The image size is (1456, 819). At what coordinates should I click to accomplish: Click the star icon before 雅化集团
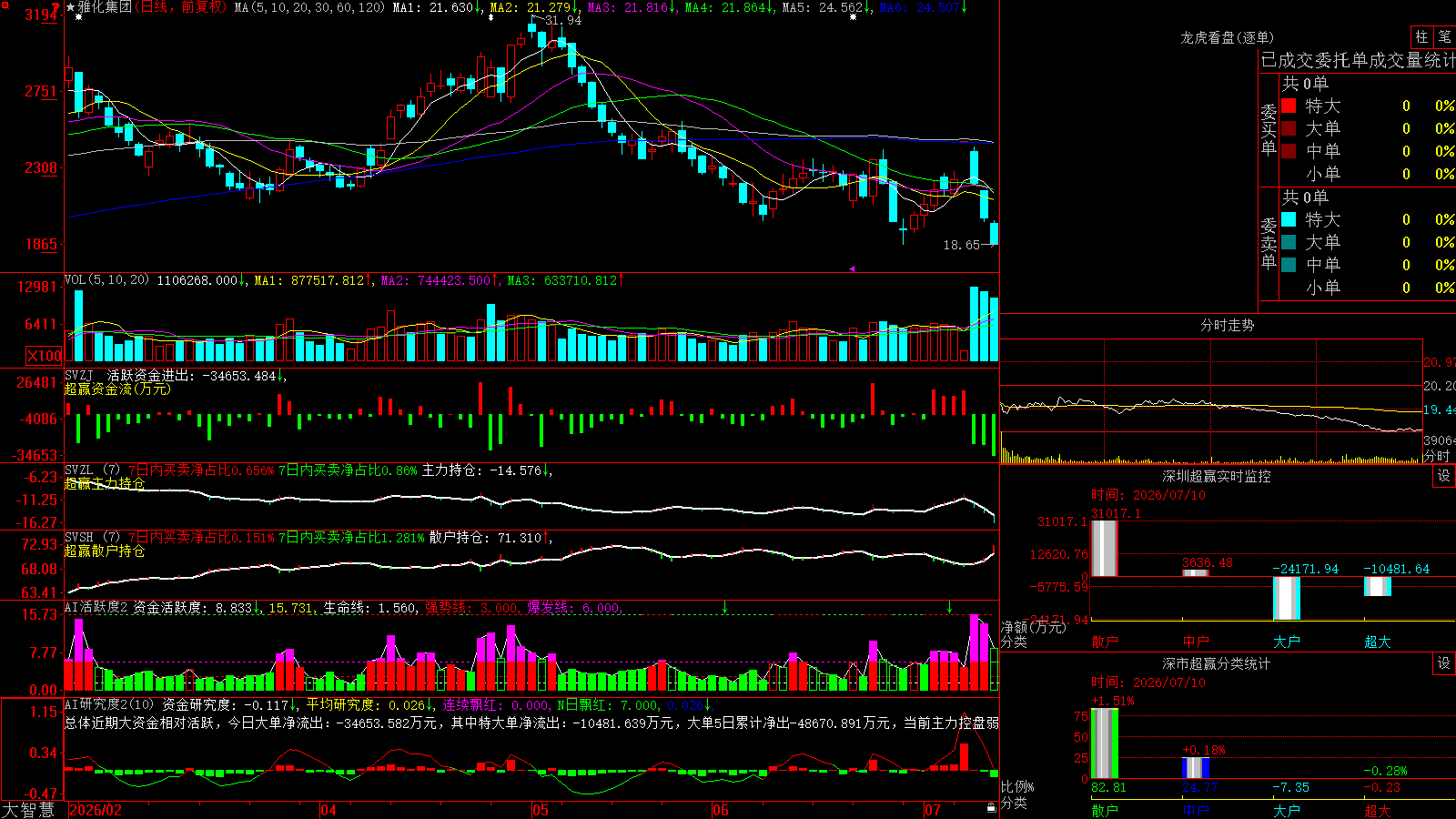(71, 7)
